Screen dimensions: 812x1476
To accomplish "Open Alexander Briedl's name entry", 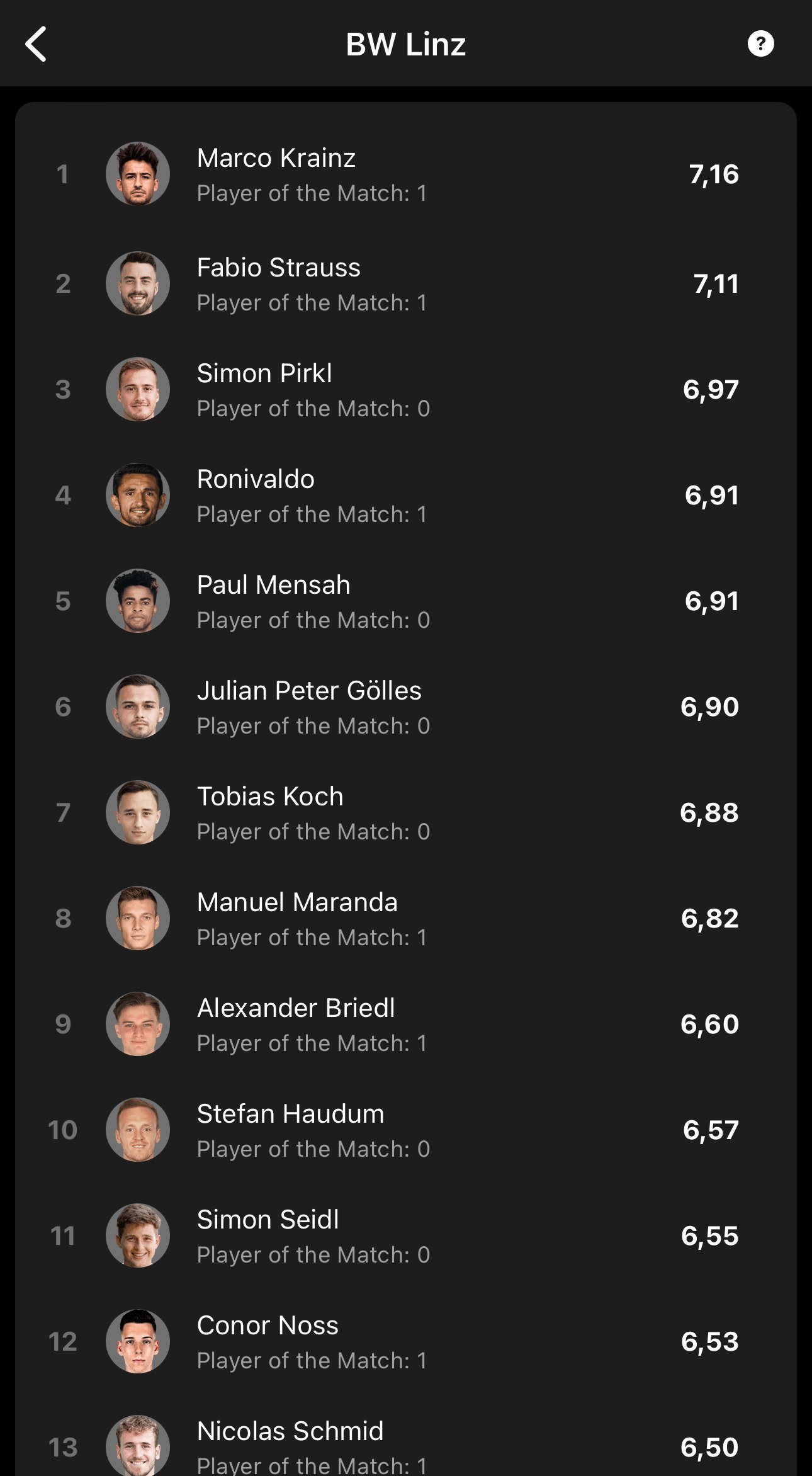I will click(x=296, y=1008).
